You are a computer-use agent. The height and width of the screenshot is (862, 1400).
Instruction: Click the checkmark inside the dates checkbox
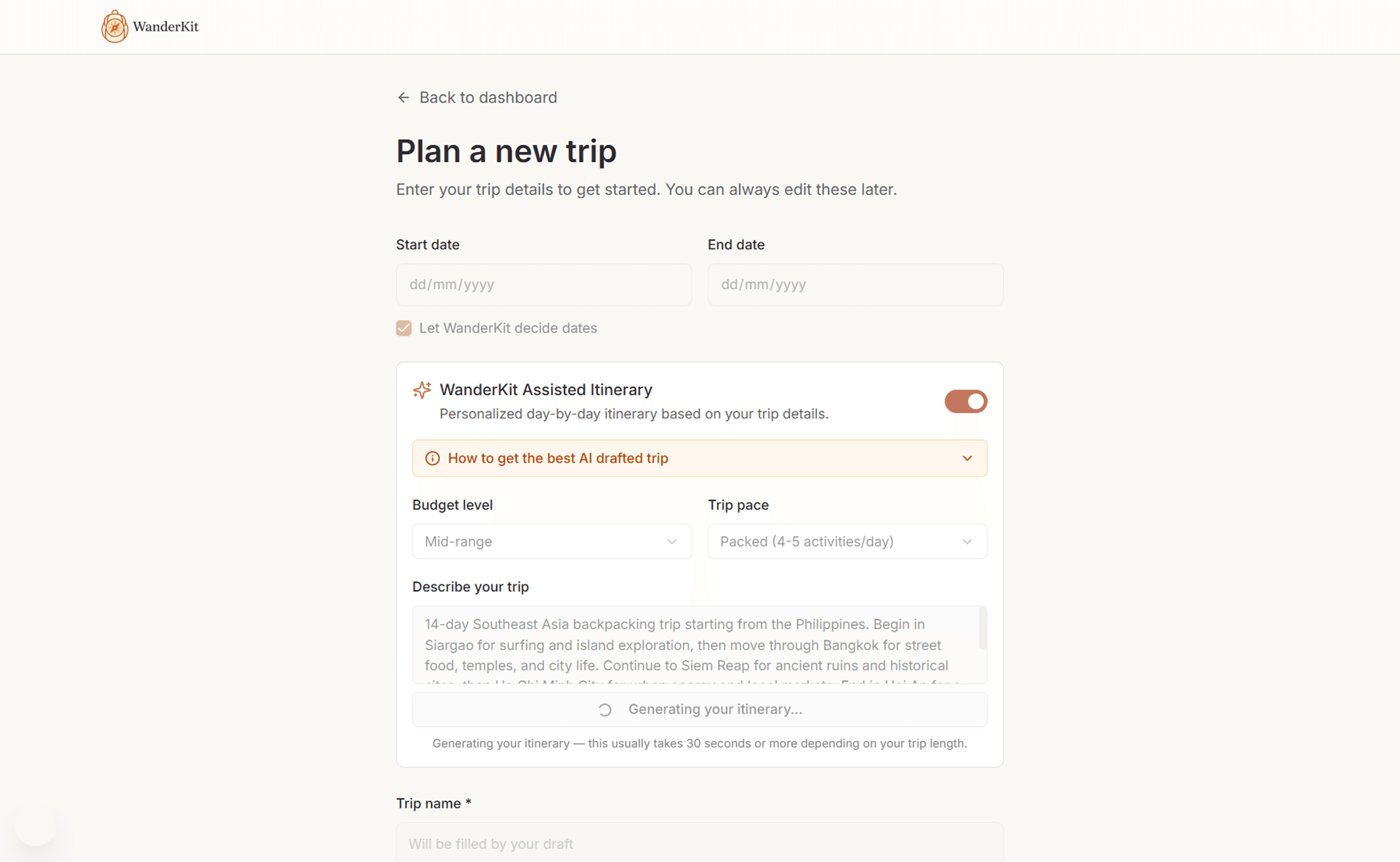click(x=403, y=328)
